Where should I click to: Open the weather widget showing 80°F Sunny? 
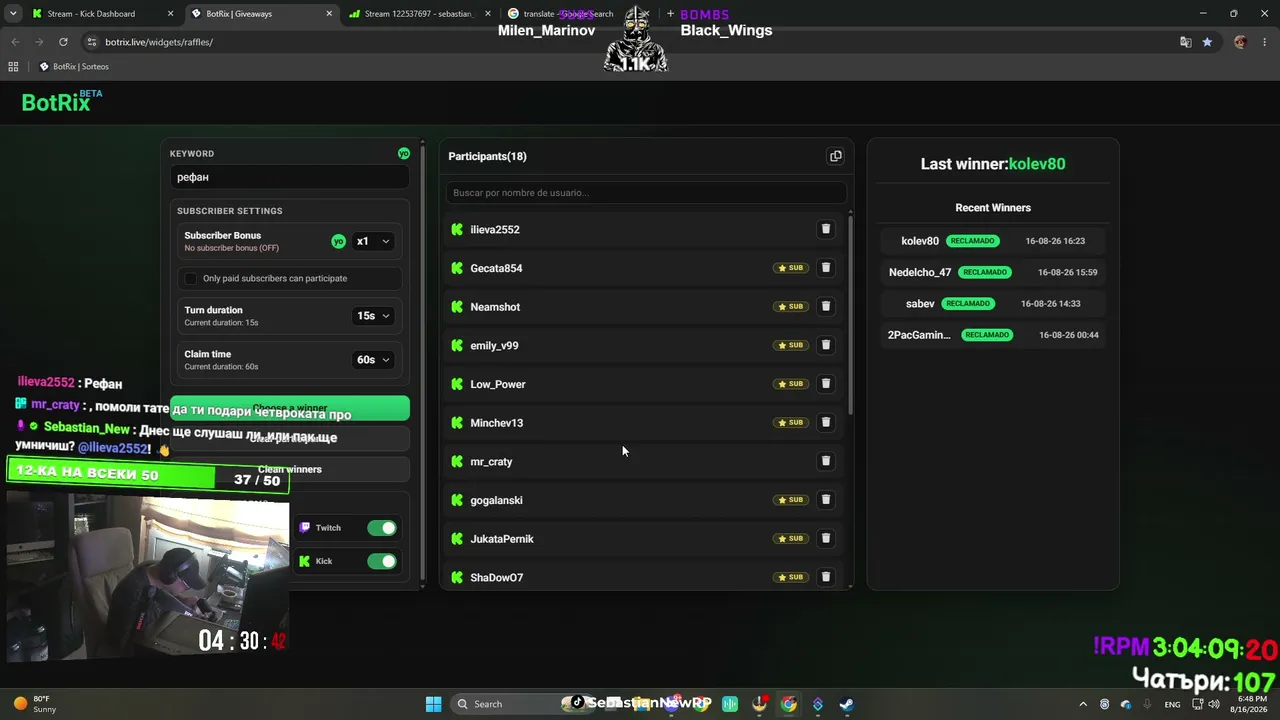tap(36, 704)
